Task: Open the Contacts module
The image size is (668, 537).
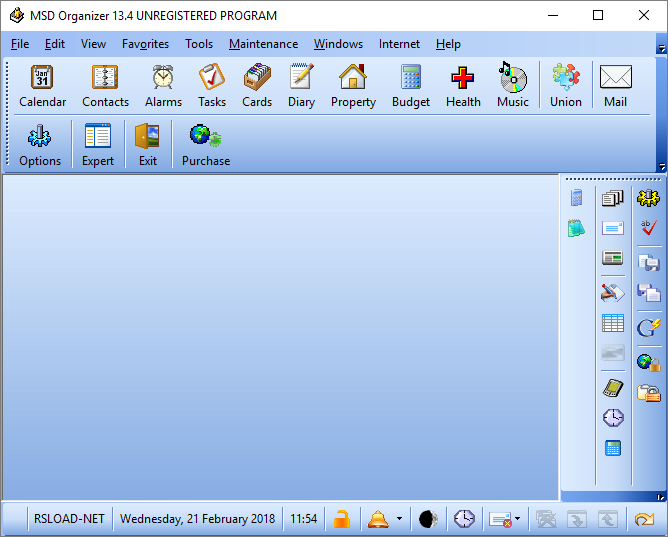Action: click(x=105, y=85)
